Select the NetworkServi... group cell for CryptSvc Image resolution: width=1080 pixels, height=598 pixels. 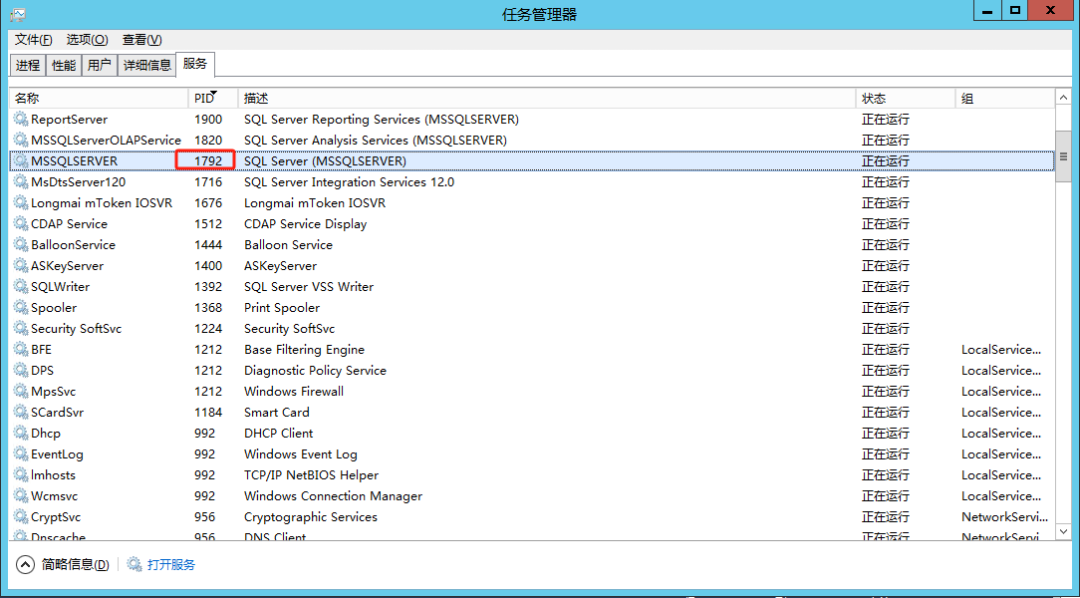1004,517
